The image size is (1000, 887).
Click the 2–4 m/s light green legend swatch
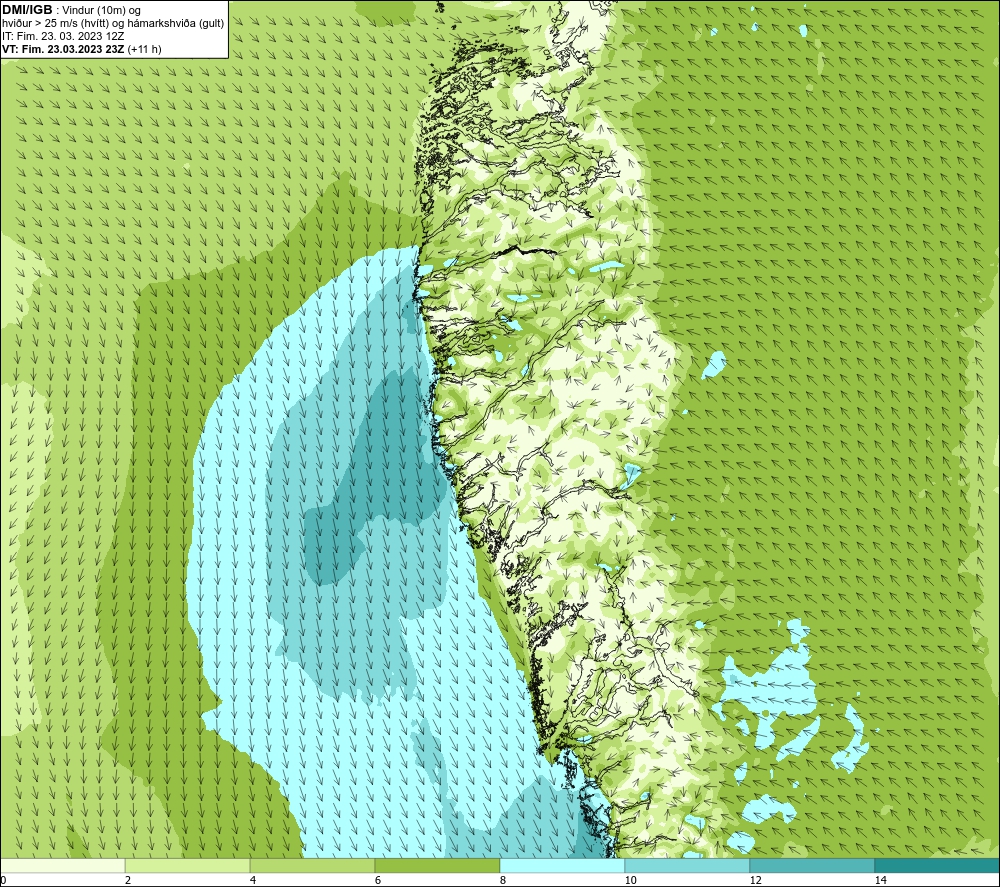(x=188, y=866)
